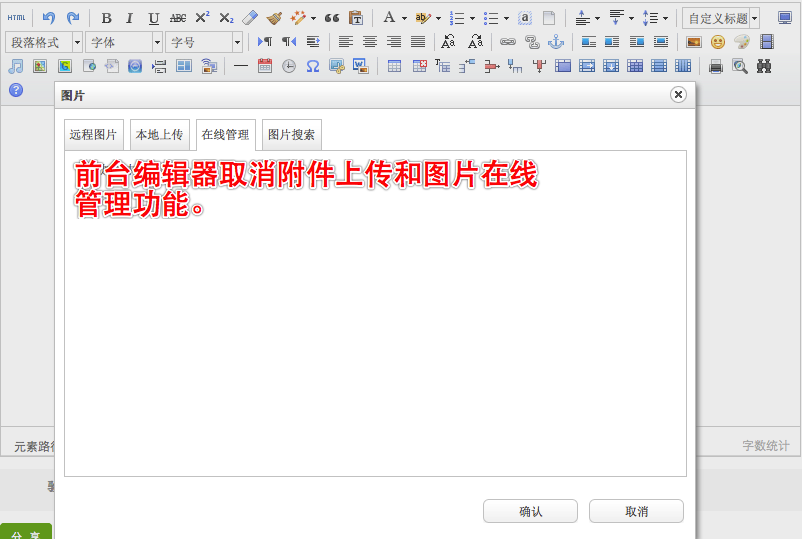Toggle subscript formatting

click(x=226, y=18)
